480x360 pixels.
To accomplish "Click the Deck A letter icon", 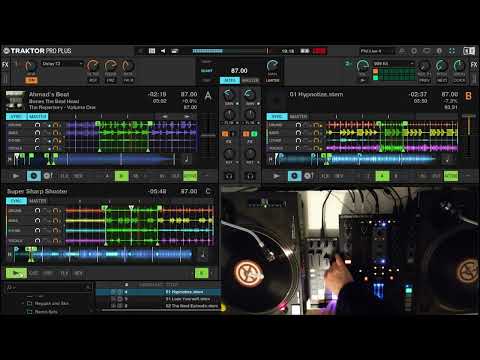I will coord(208,96).
